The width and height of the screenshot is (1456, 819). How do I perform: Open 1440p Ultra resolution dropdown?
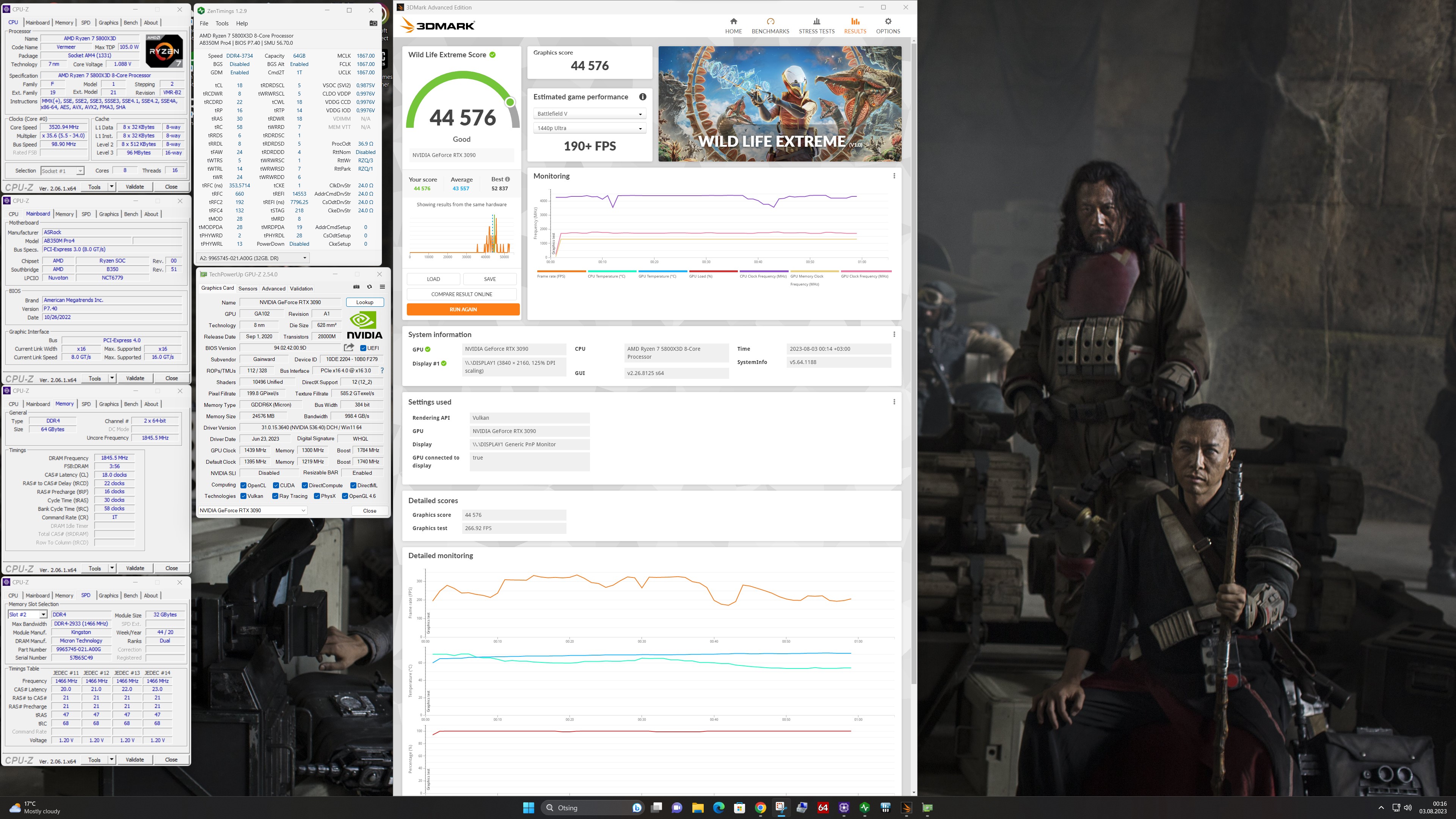coord(590,128)
